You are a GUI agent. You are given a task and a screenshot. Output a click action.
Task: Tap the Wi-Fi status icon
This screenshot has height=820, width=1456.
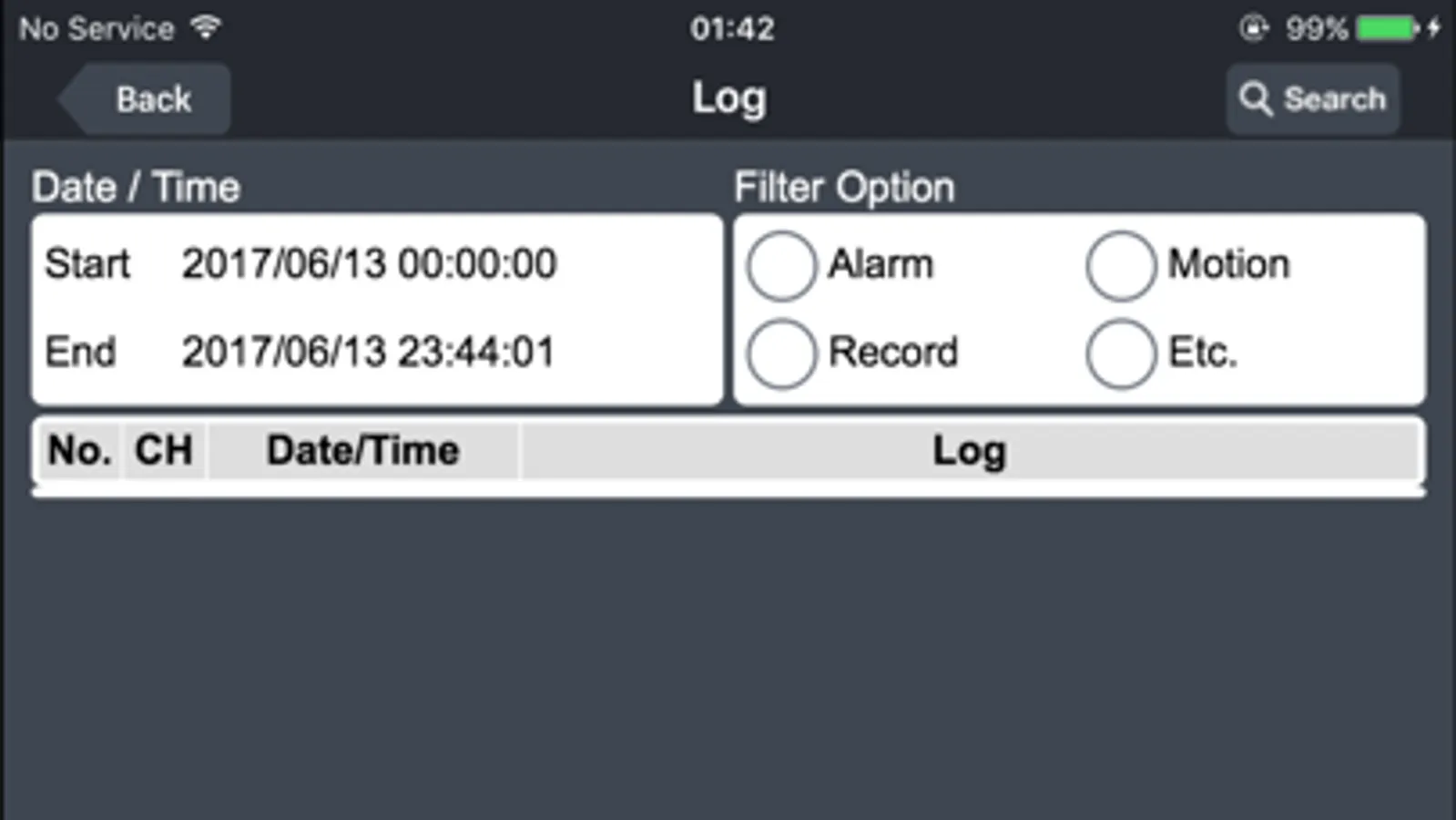pos(207,27)
